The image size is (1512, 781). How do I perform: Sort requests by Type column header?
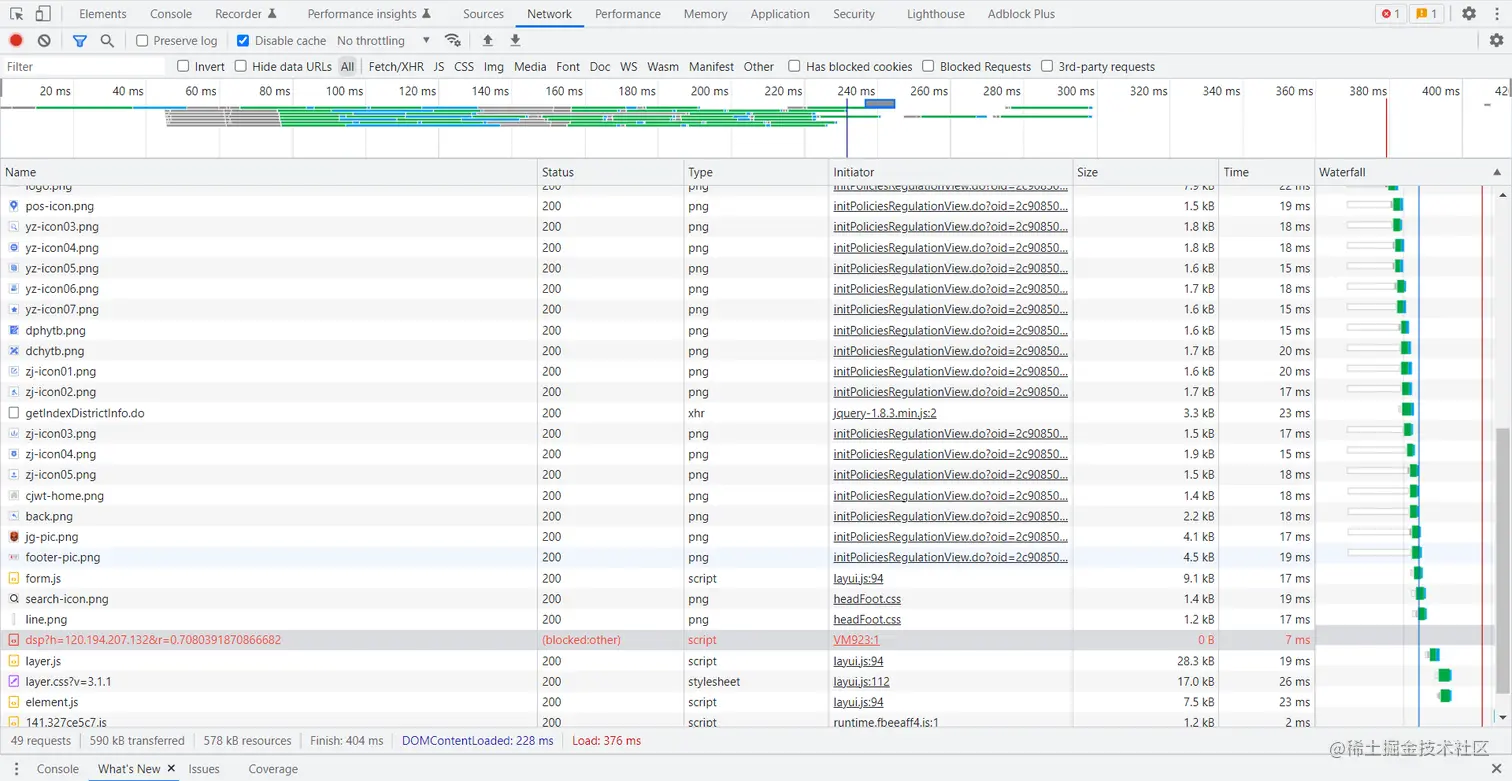point(757,172)
